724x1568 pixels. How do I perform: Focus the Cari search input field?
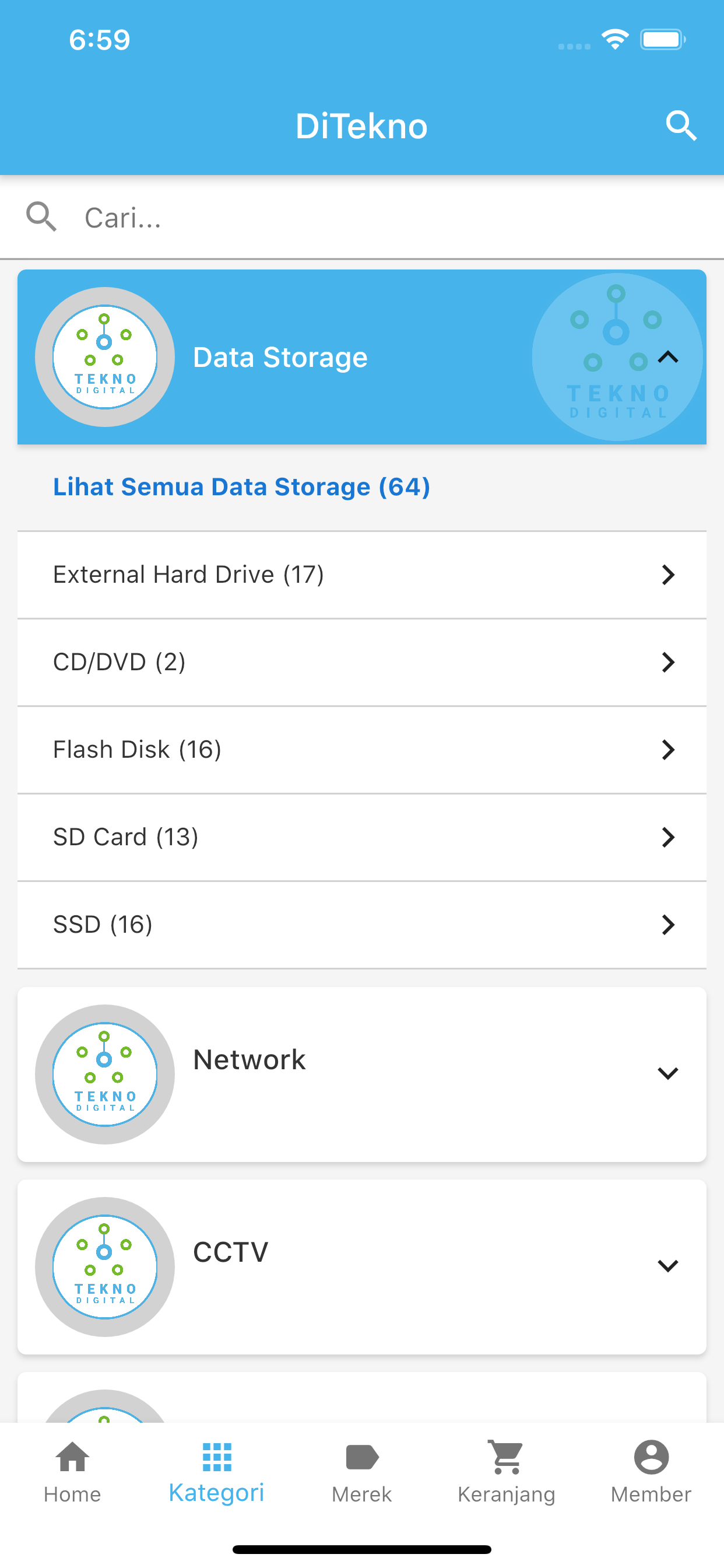362,218
